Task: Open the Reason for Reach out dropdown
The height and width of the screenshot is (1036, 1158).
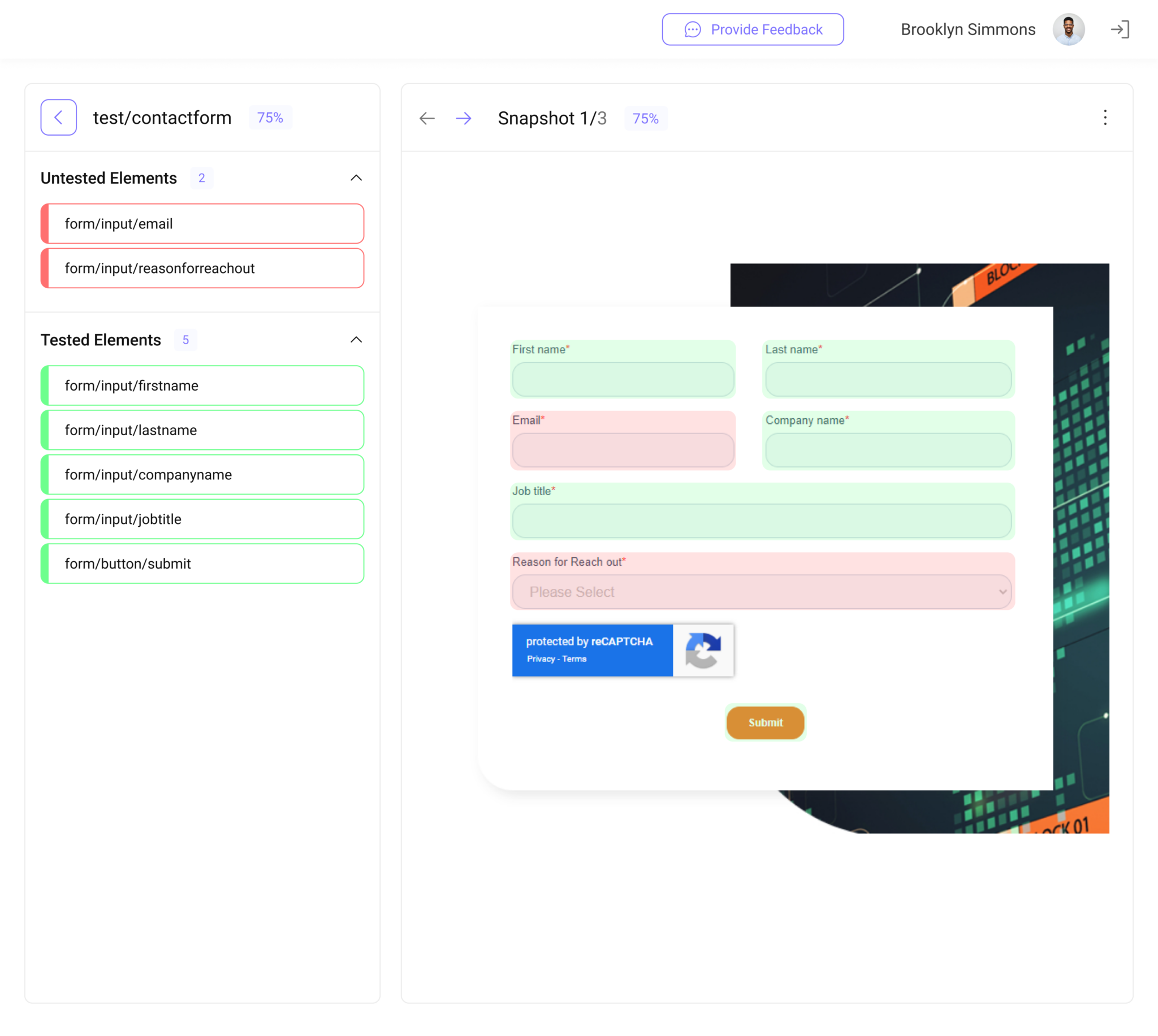Action: [762, 592]
